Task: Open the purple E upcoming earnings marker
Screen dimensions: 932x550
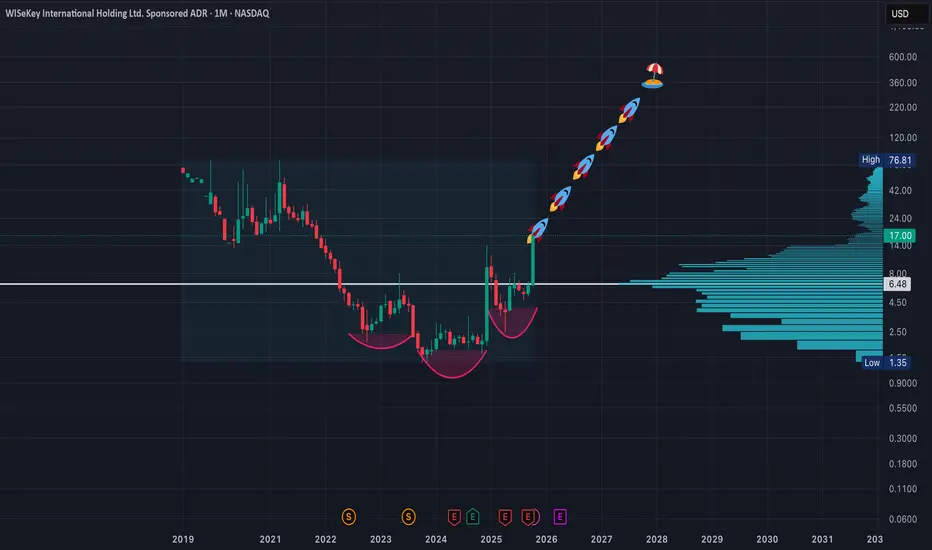Action: (560, 517)
